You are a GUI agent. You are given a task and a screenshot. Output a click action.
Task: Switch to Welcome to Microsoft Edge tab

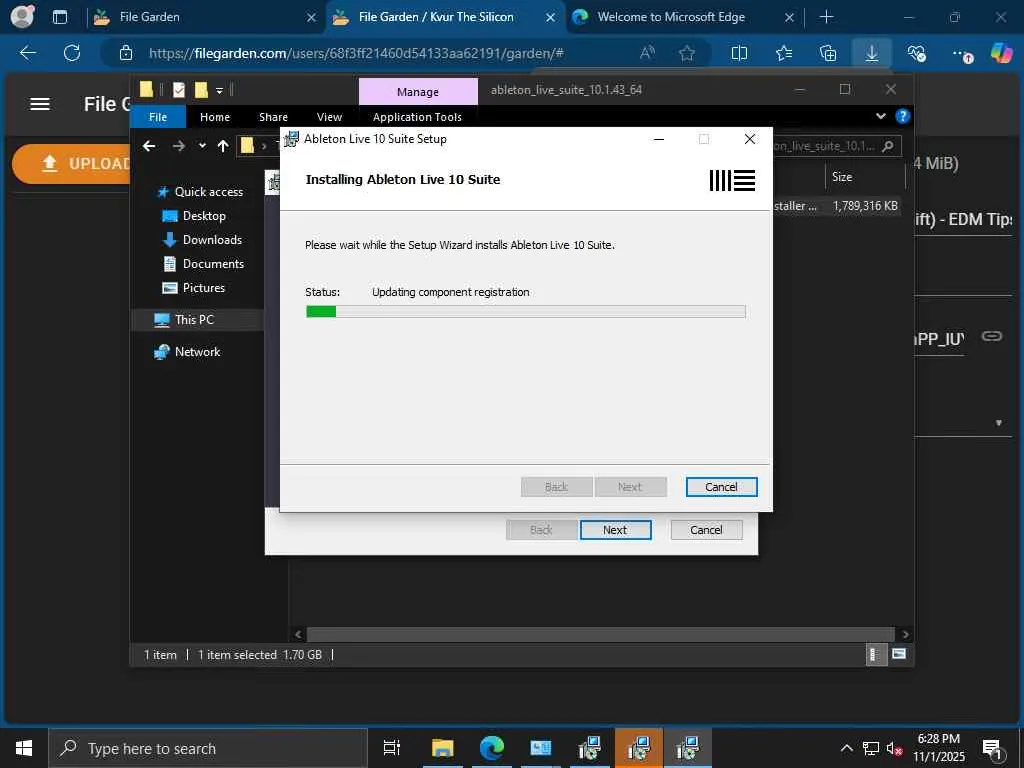click(682, 17)
